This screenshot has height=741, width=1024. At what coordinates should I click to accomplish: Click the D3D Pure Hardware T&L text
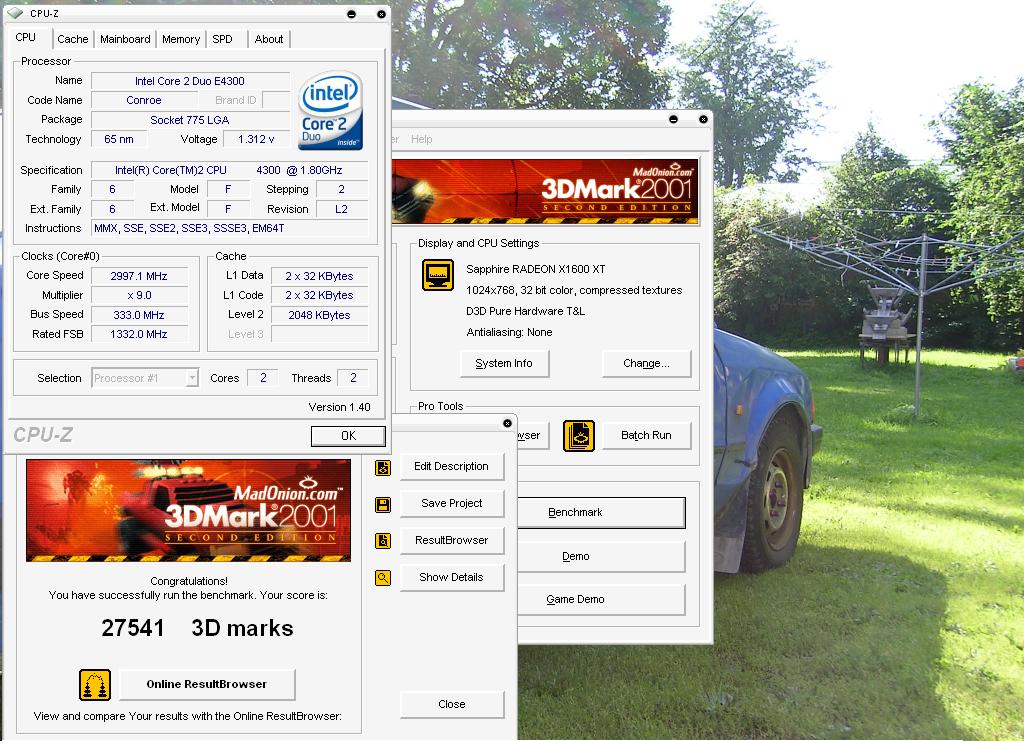[526, 311]
